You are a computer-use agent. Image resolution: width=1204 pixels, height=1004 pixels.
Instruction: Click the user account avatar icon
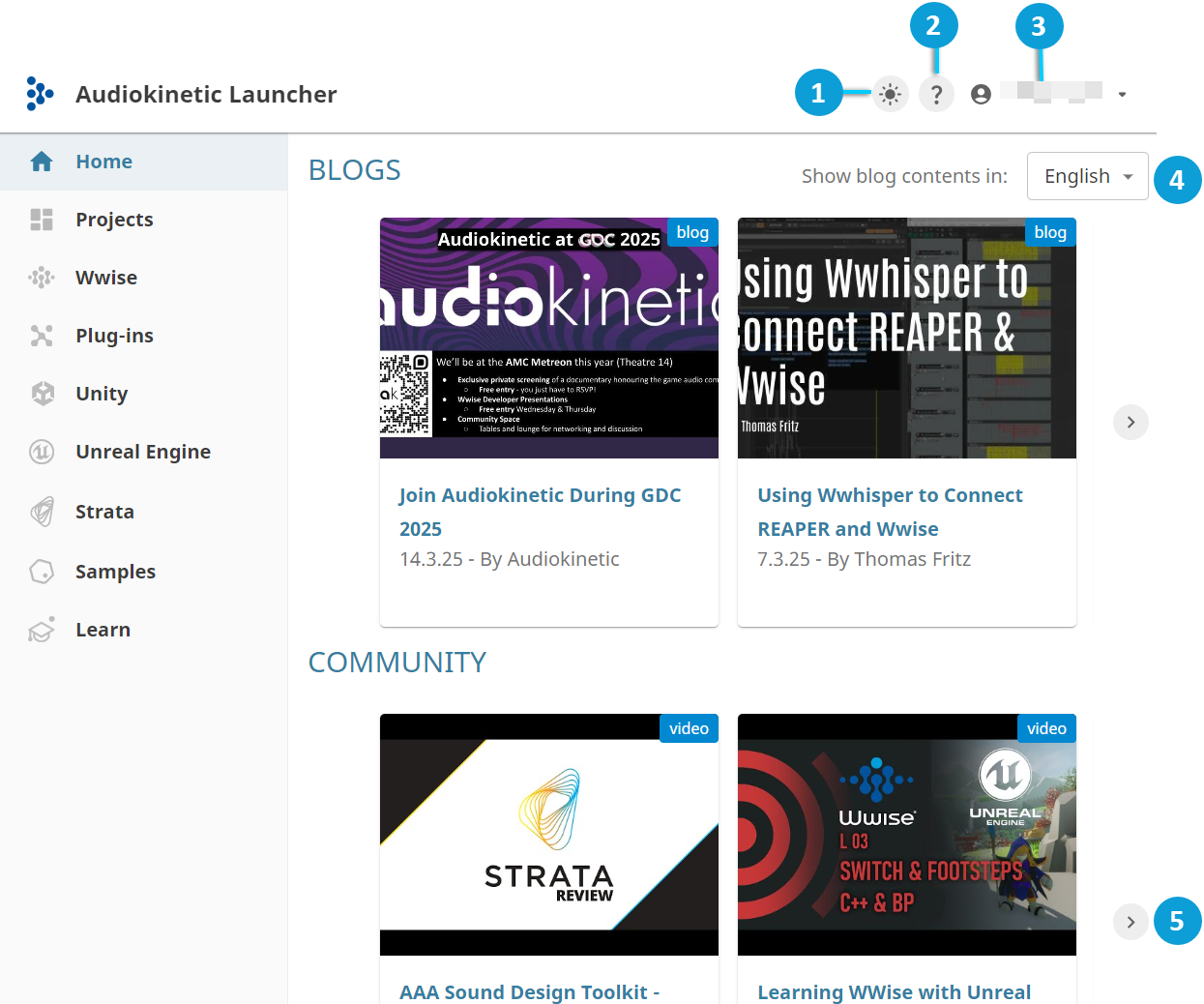pos(981,95)
